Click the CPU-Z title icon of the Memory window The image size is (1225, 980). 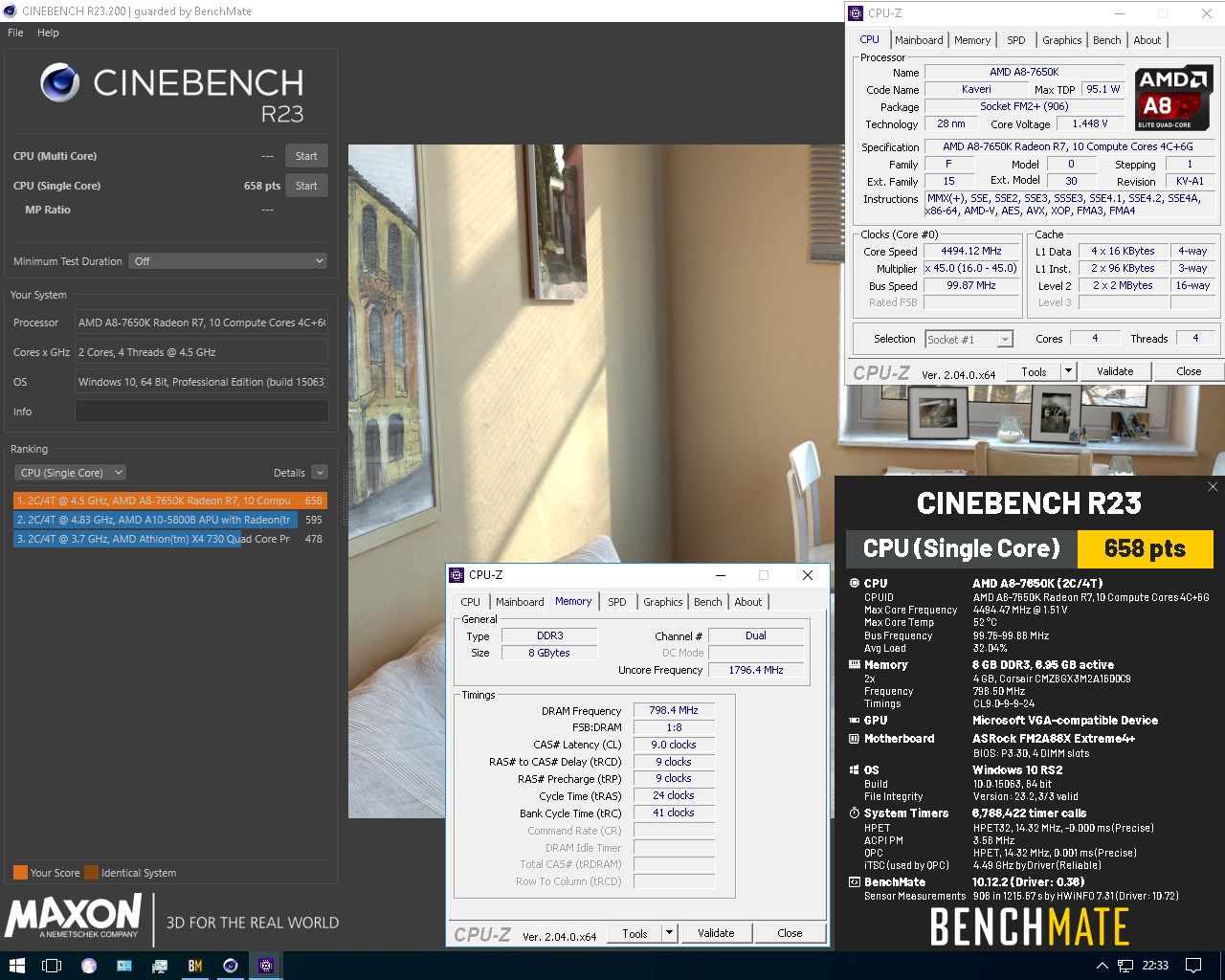457,575
